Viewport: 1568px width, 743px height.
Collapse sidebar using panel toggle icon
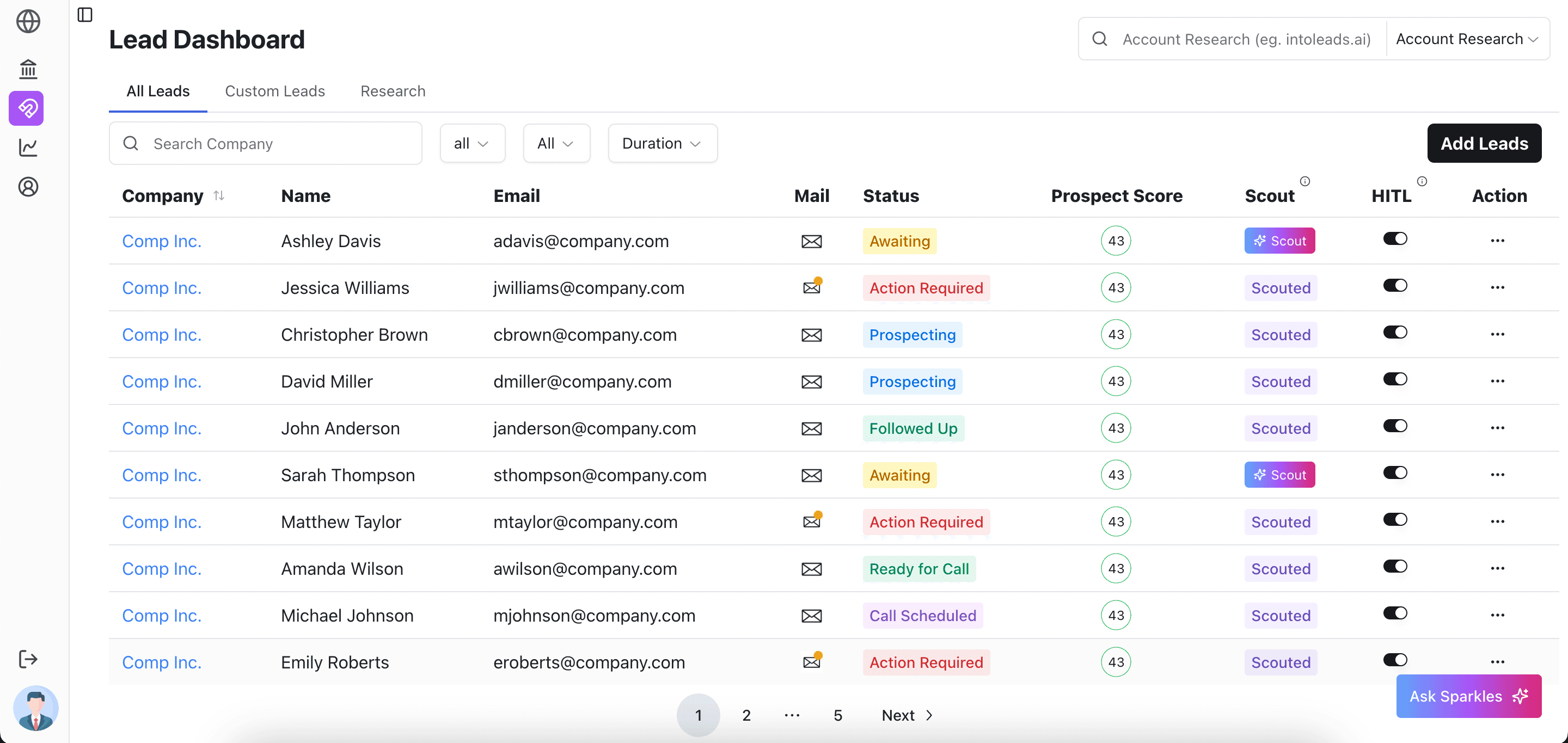(85, 15)
